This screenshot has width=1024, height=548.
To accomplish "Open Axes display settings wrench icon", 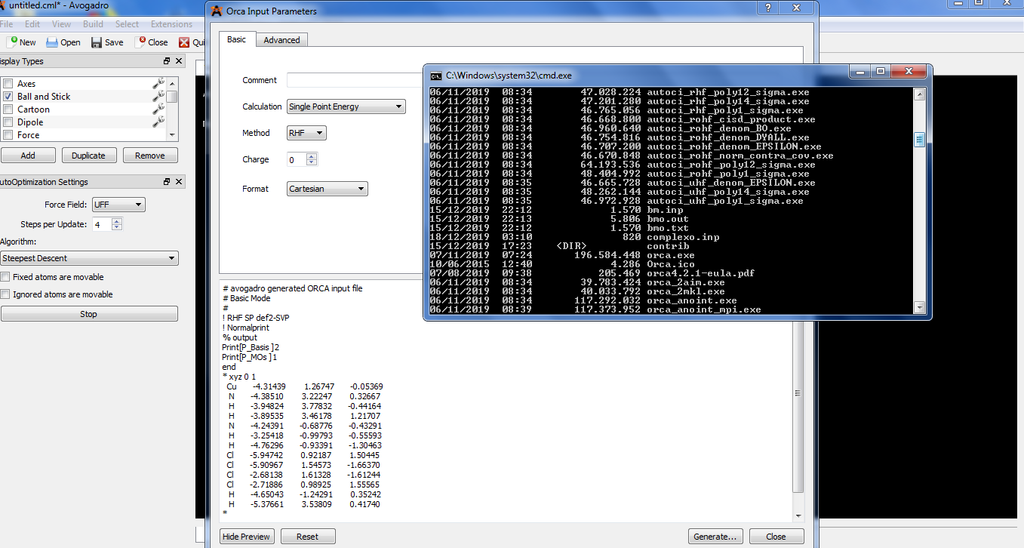I will (158, 83).
